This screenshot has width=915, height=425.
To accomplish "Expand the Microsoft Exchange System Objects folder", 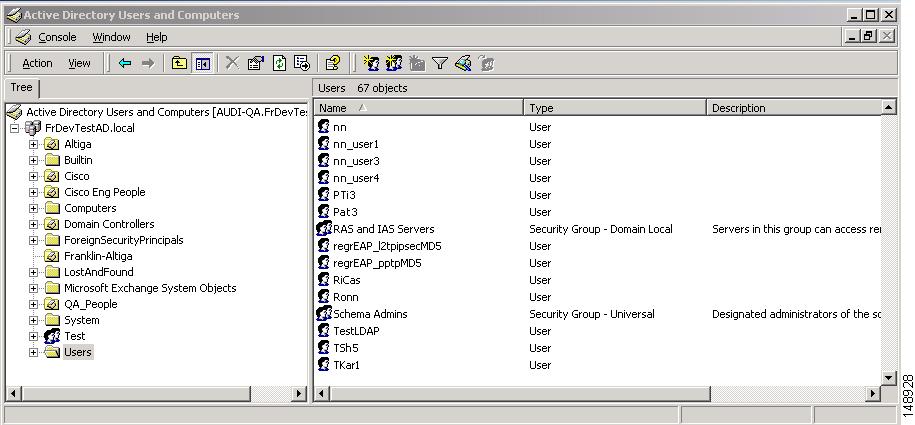I will point(33,288).
